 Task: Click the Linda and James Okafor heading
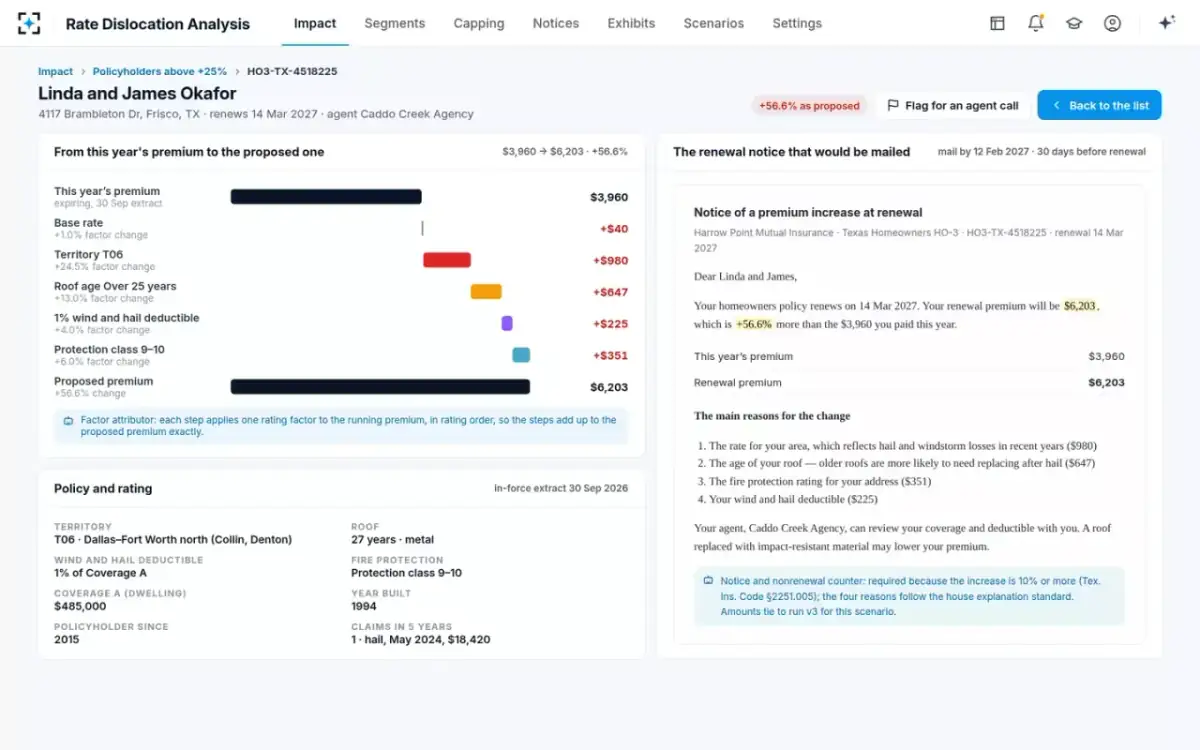pos(137,94)
